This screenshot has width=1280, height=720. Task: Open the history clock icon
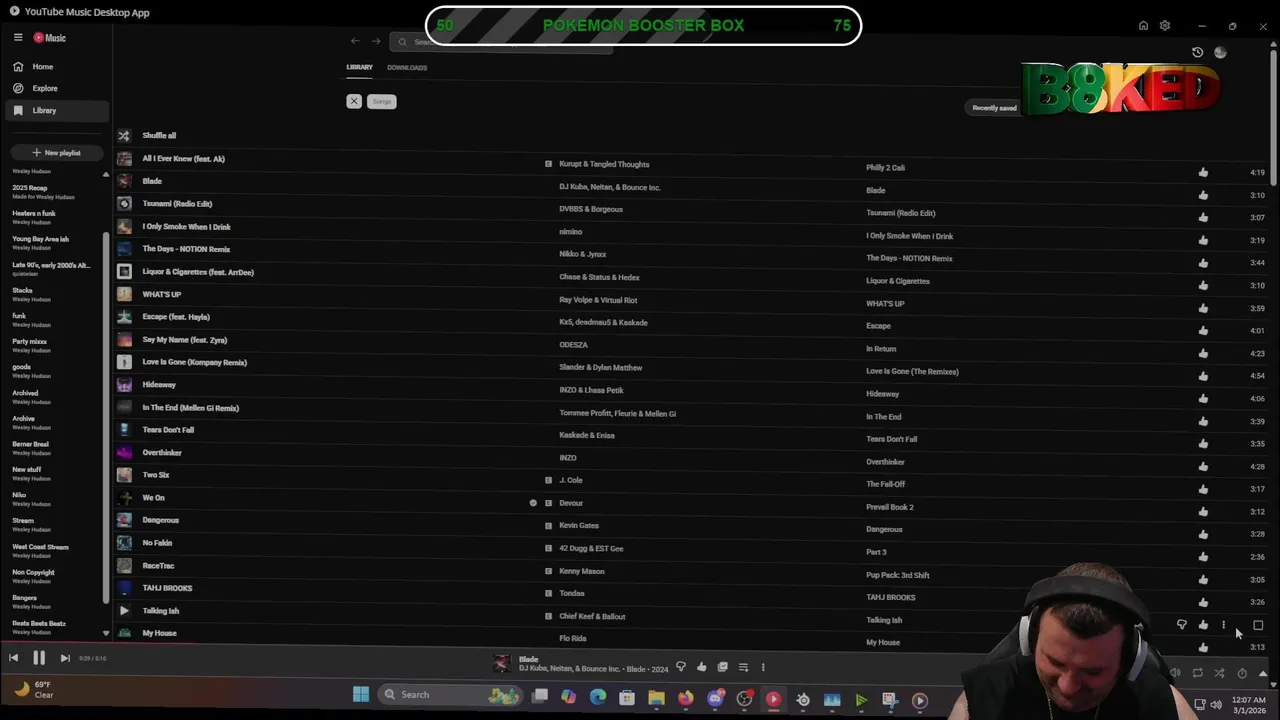tap(1198, 52)
